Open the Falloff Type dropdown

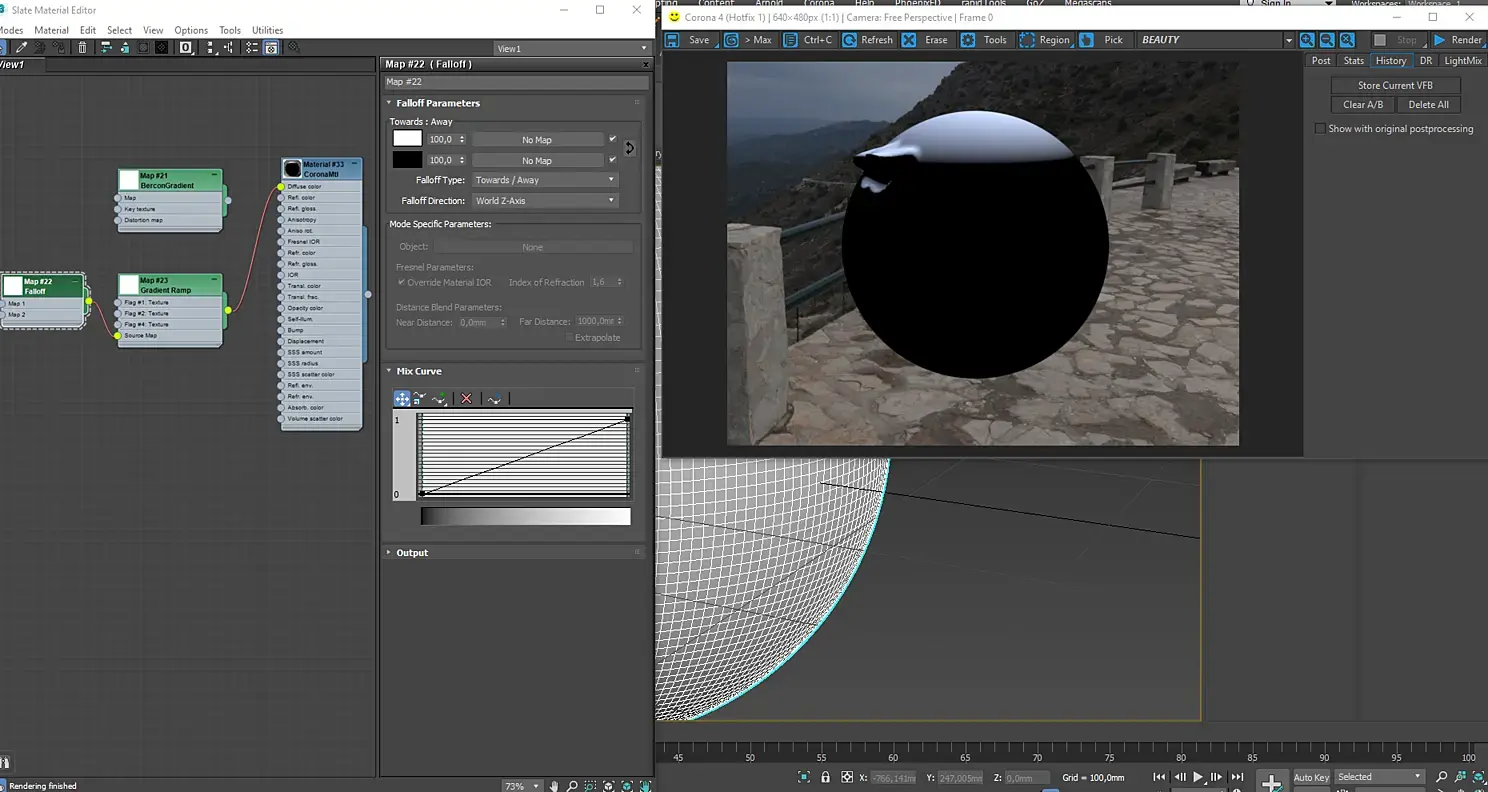pyautogui.click(x=544, y=180)
